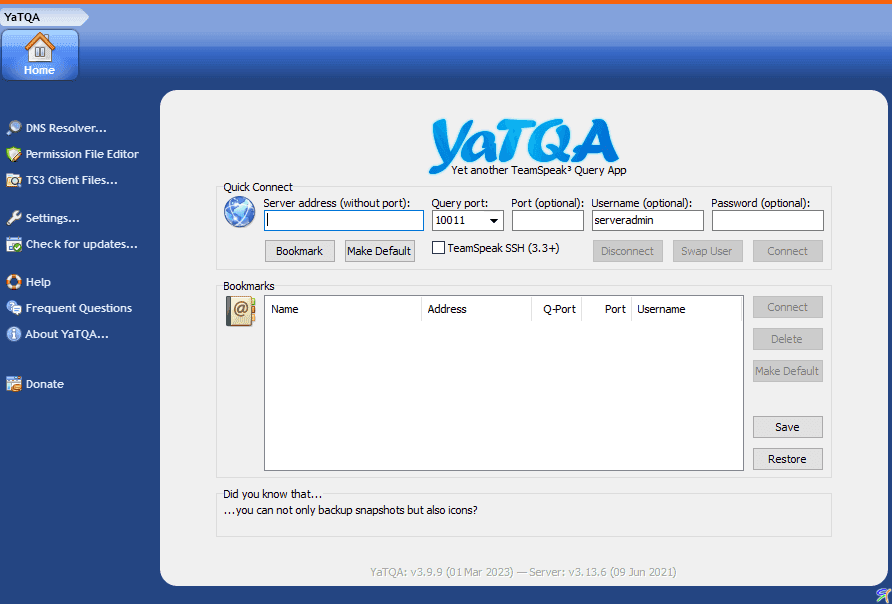Open About YaTQA... sidebar entry
The image size is (892, 604).
point(67,334)
